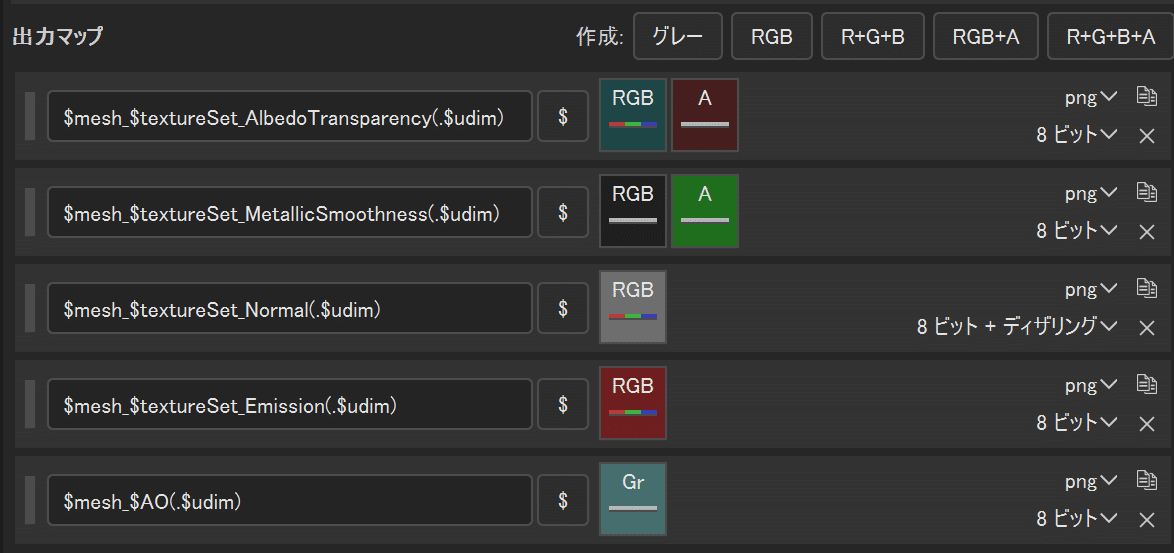Open png format dropdown for MetallicSmoothness
Viewport: 1174px width, 553px height.
tap(1091, 192)
